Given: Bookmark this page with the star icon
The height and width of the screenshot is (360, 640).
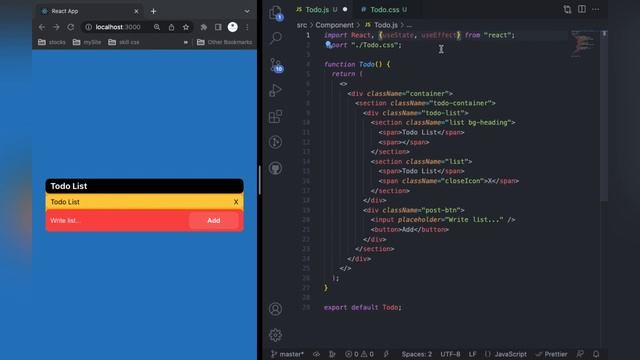Looking at the screenshot, I should coord(186,27).
